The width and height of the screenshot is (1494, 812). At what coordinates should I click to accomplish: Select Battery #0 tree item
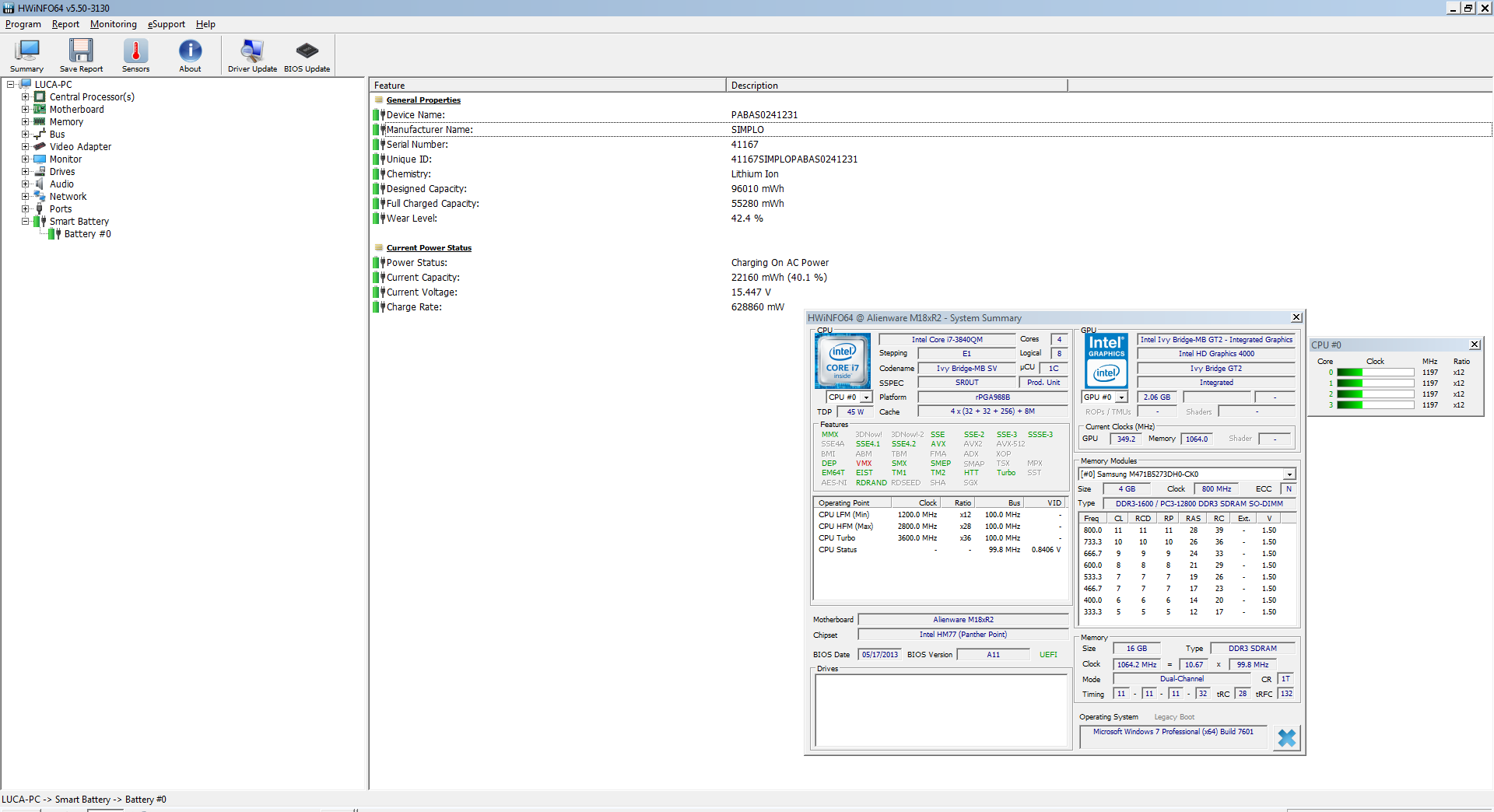[x=87, y=234]
